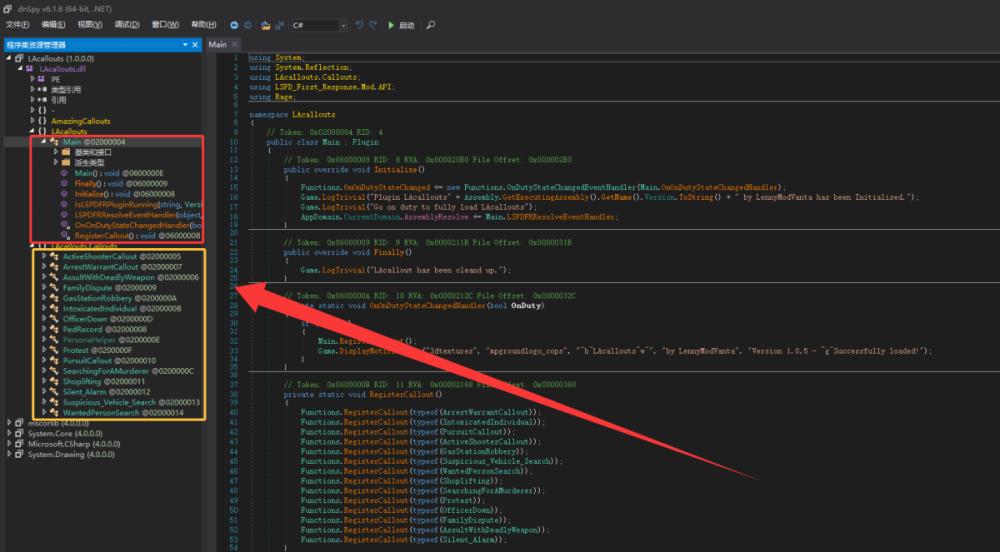Click the search magnifier icon in toolbar
1000x552 pixels.
point(430,25)
